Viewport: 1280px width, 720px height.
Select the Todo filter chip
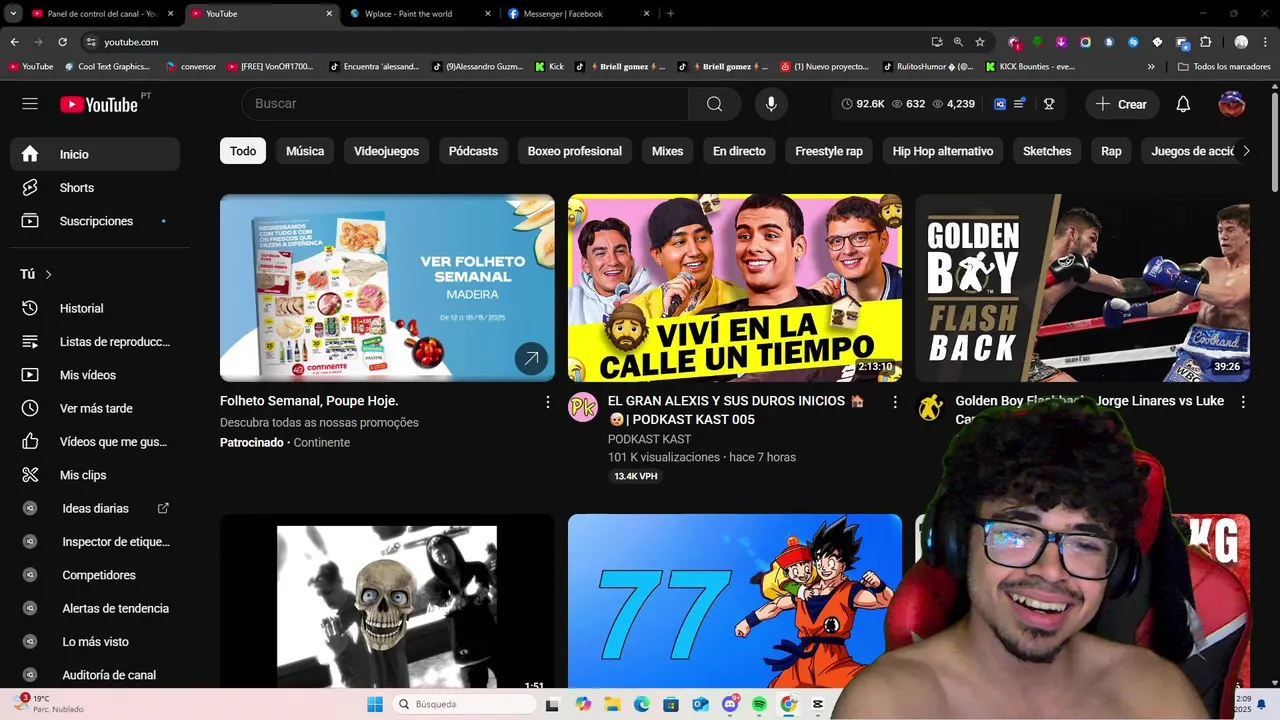[x=243, y=151]
